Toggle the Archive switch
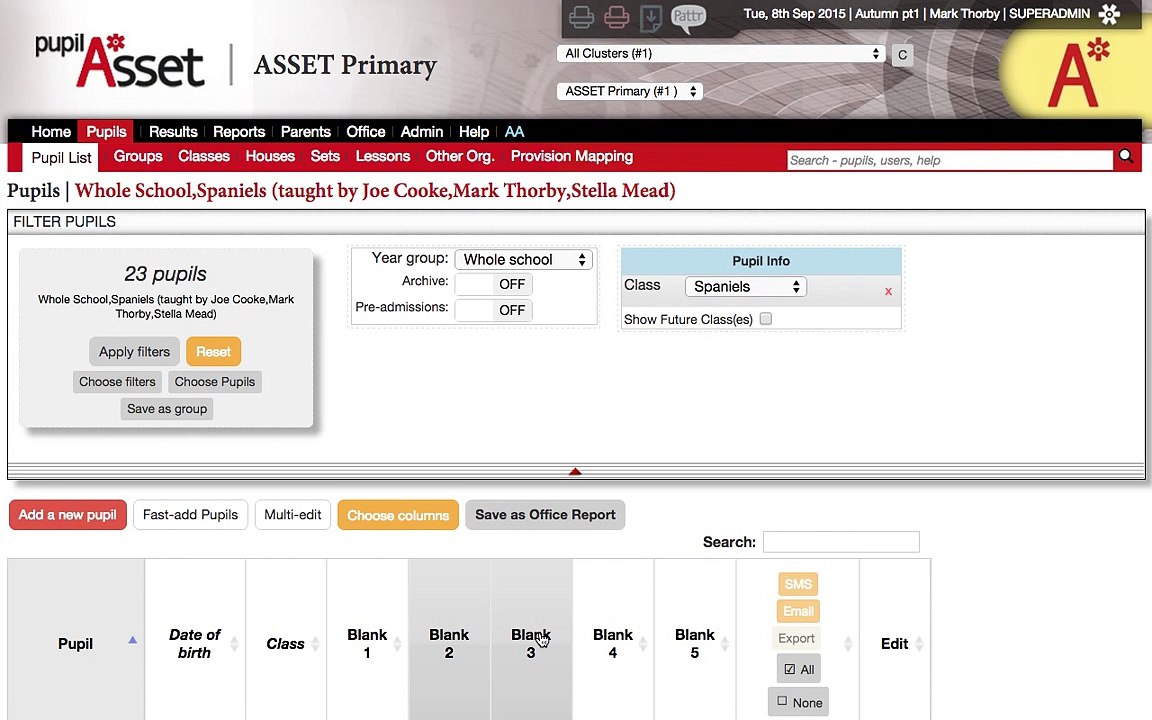The width and height of the screenshot is (1152, 720). click(x=494, y=284)
